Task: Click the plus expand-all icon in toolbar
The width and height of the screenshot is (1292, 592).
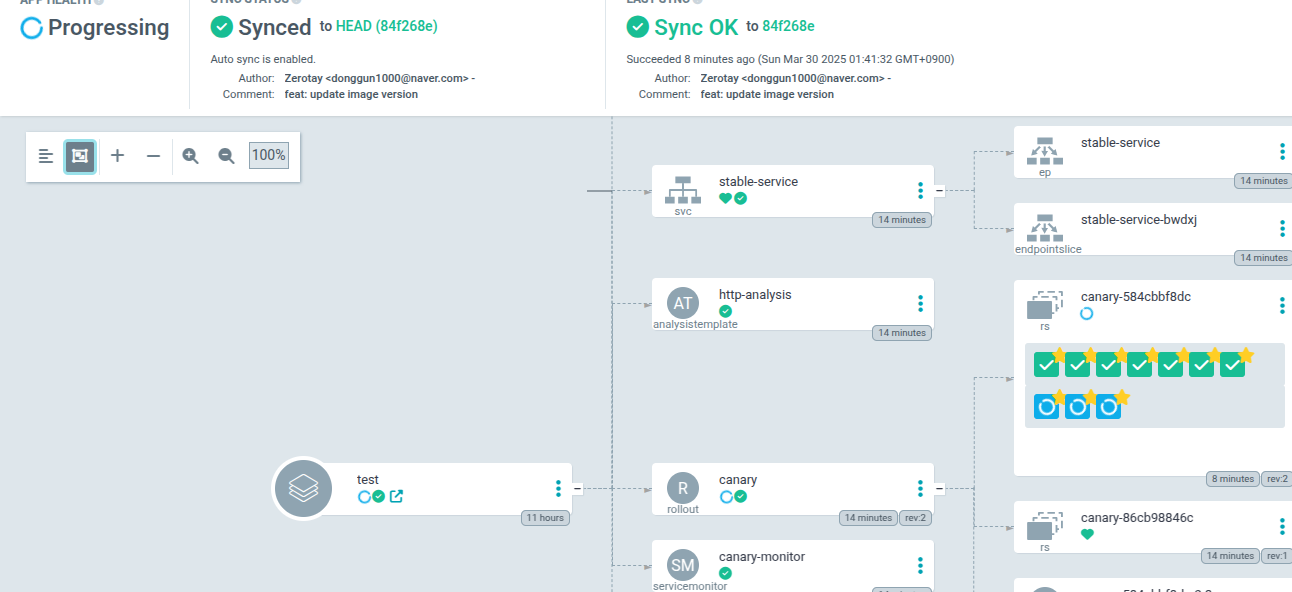Action: pyautogui.click(x=117, y=156)
